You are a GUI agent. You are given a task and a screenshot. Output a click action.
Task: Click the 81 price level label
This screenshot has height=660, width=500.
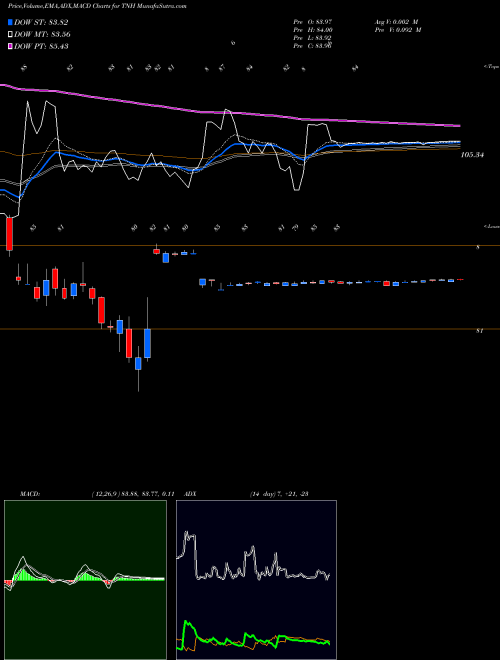pos(479,331)
